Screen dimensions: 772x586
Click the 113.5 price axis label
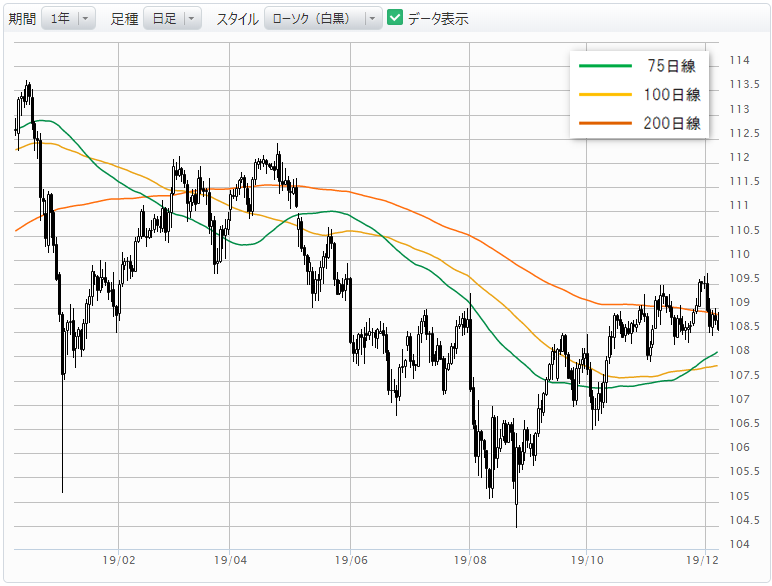click(744, 84)
